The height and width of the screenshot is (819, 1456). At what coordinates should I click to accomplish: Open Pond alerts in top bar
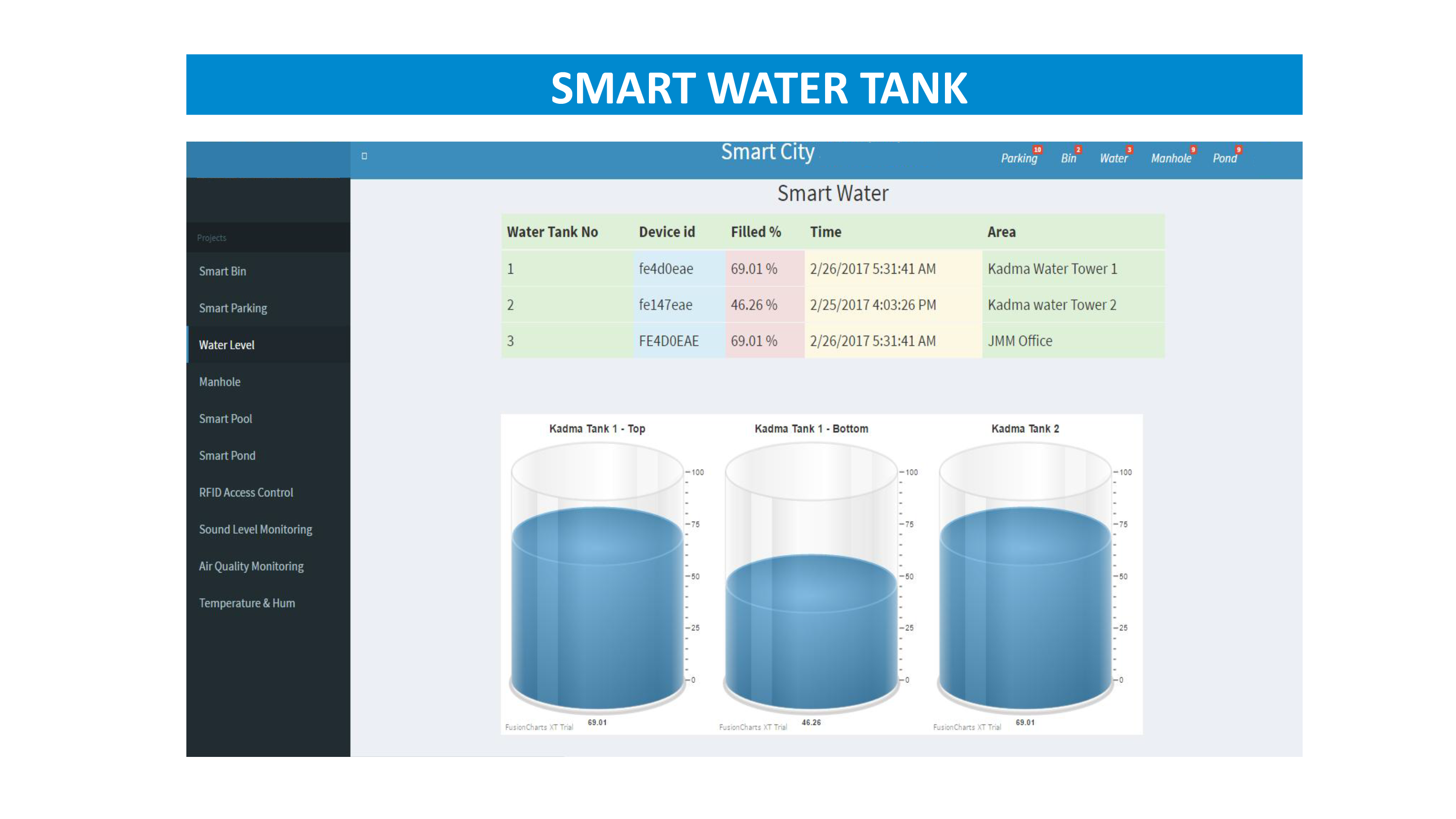coord(1224,158)
